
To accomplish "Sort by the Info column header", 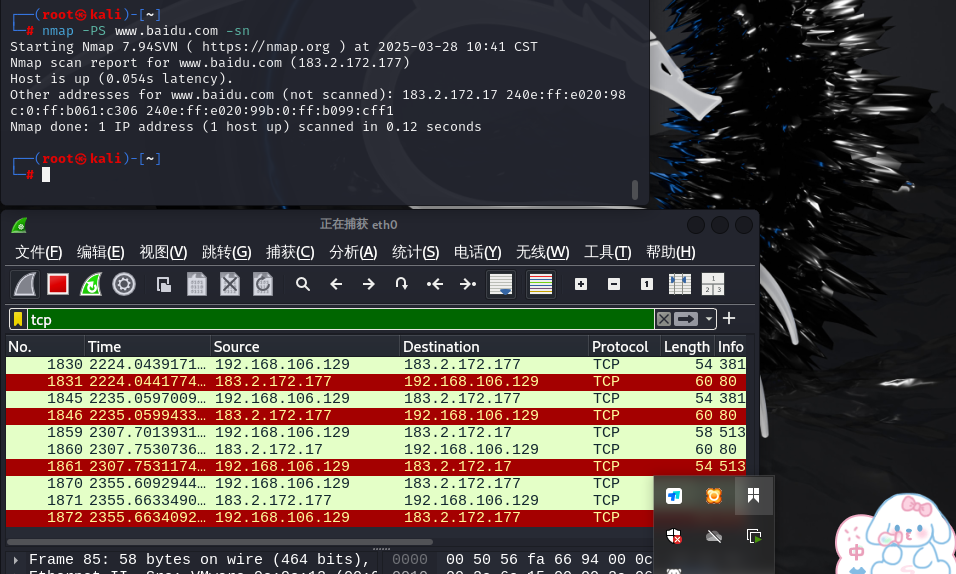I will 730,346.
